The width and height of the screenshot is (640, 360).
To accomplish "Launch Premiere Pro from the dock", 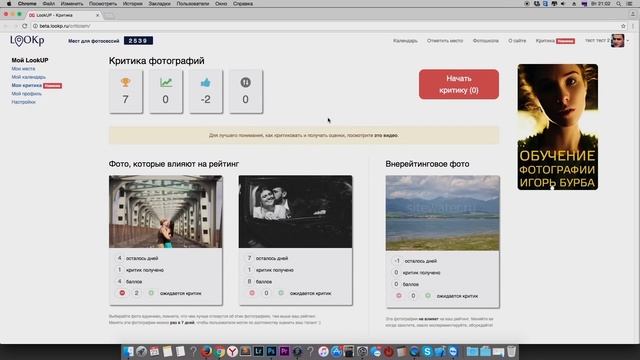I will (284, 351).
